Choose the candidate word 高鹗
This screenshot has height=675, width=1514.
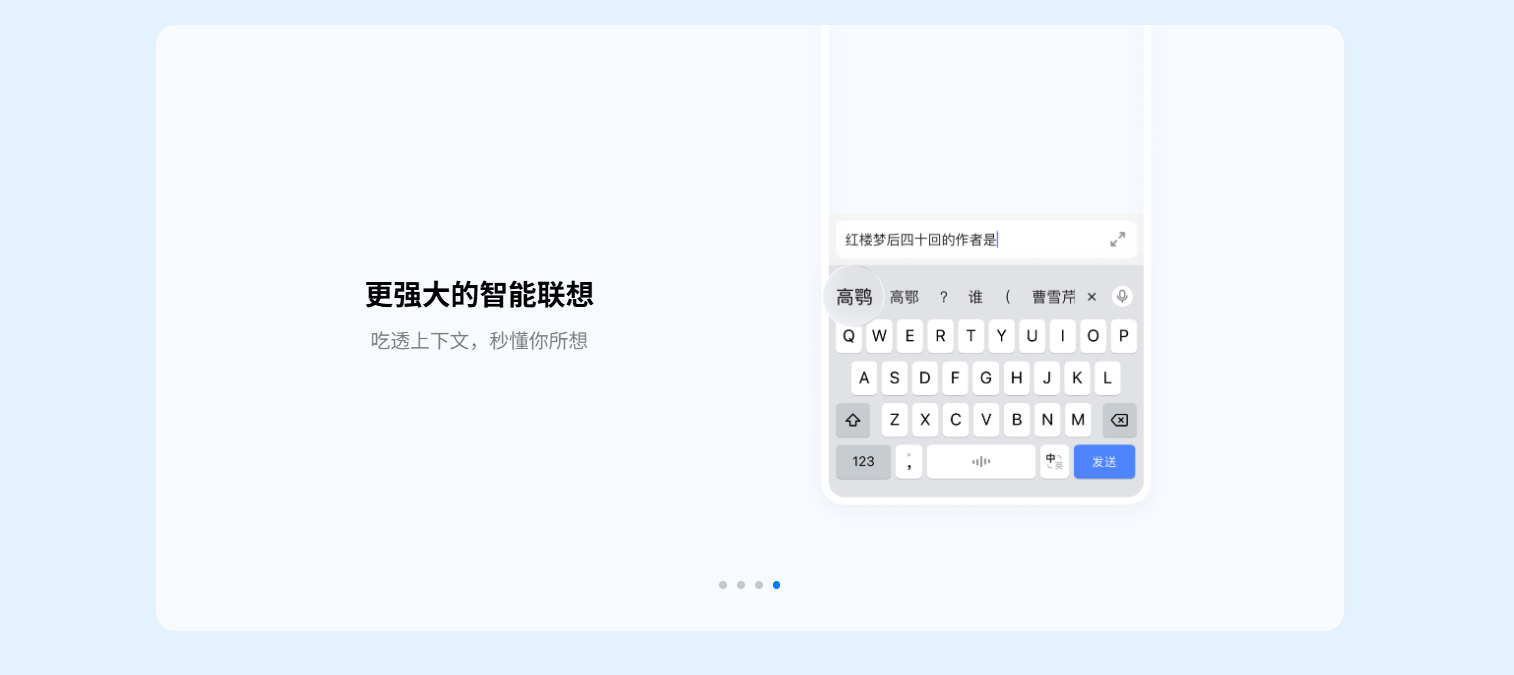click(854, 296)
